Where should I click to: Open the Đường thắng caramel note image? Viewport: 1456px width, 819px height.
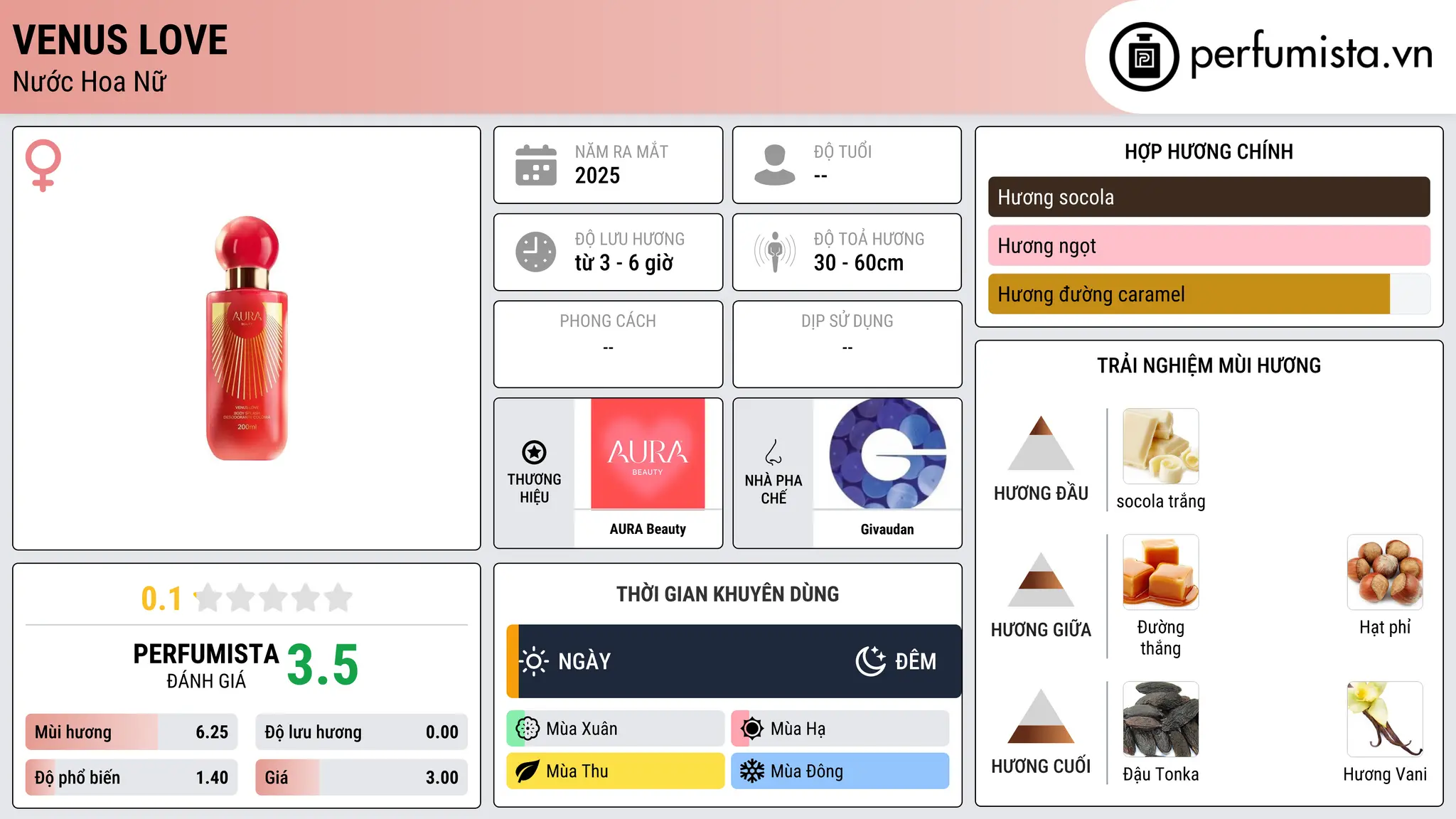click(x=1161, y=572)
